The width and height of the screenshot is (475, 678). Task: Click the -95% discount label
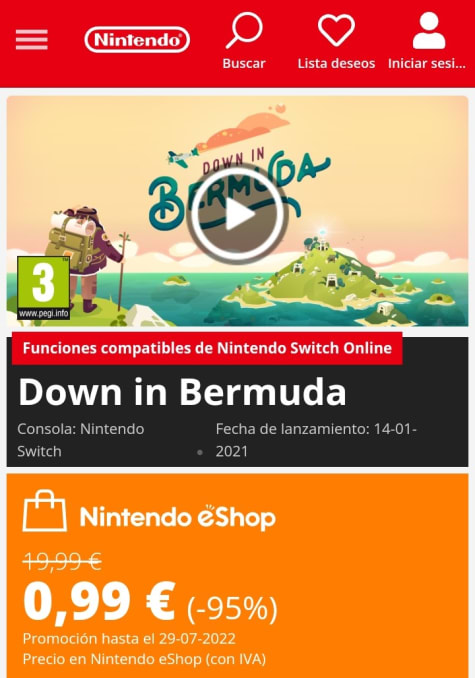click(232, 608)
